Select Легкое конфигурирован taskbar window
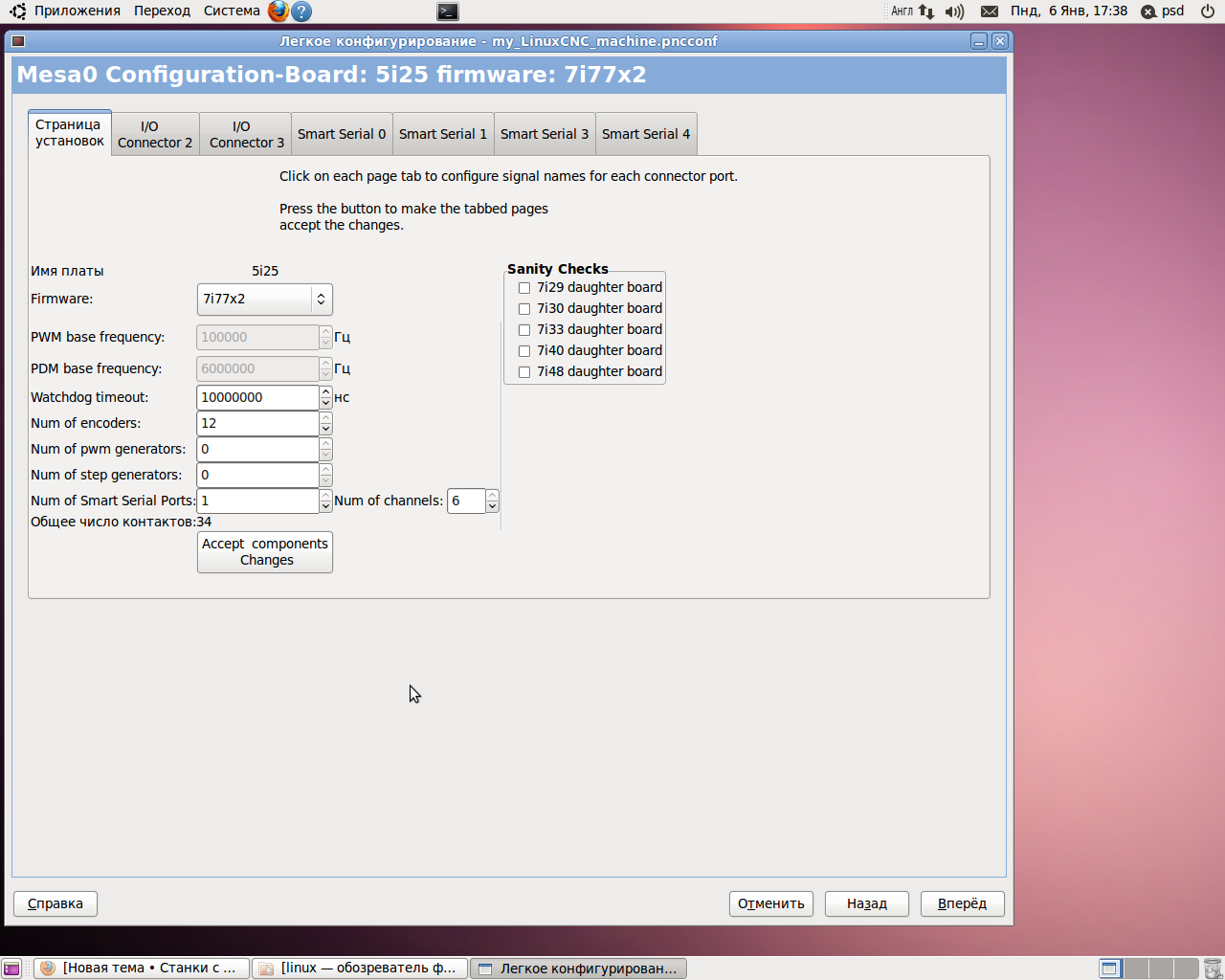Screen dimensions: 1225x980 point(578,969)
